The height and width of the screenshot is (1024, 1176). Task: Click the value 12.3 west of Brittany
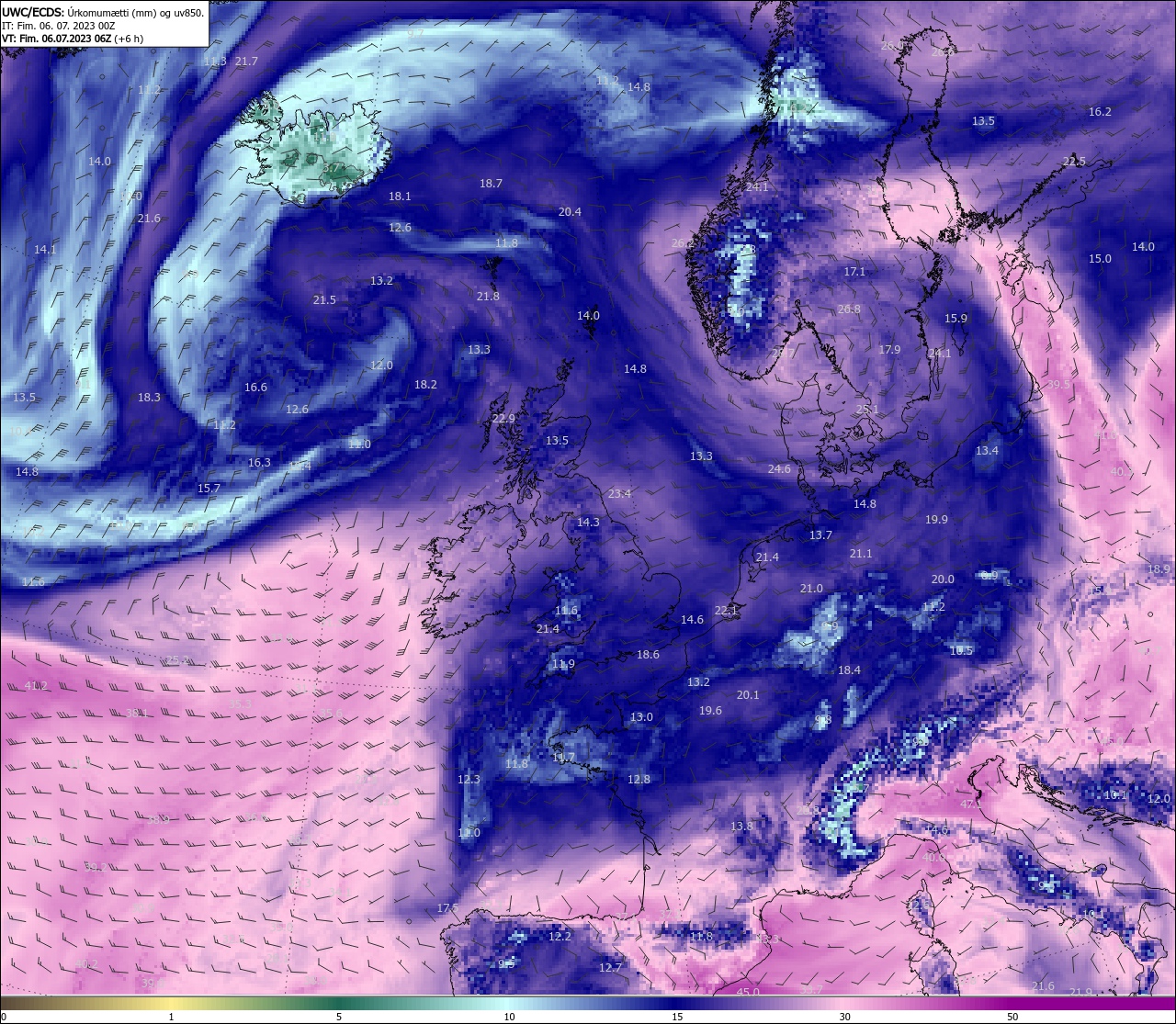[x=469, y=780]
